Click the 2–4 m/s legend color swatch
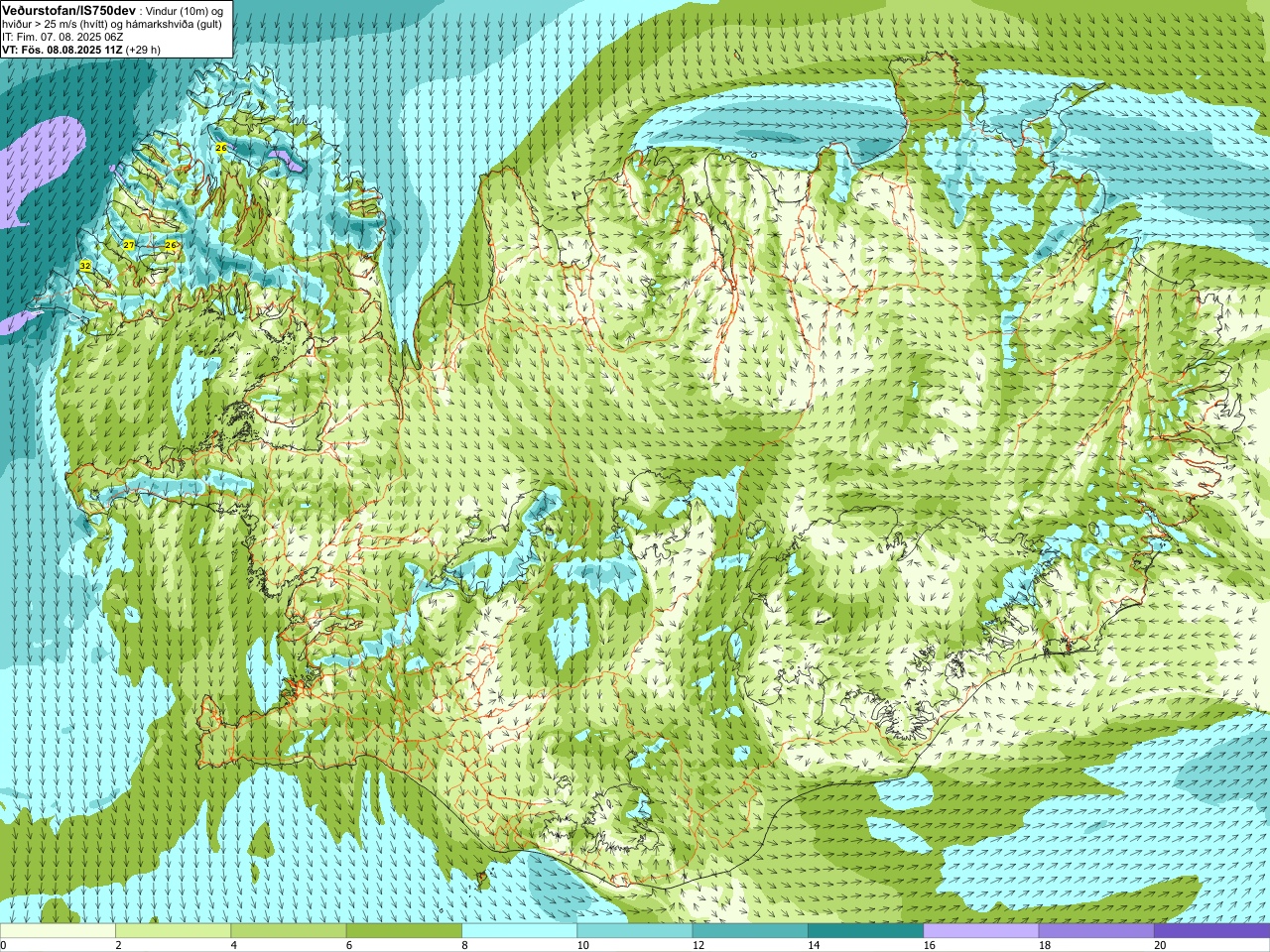Image resolution: width=1270 pixels, height=952 pixels. tap(173, 931)
